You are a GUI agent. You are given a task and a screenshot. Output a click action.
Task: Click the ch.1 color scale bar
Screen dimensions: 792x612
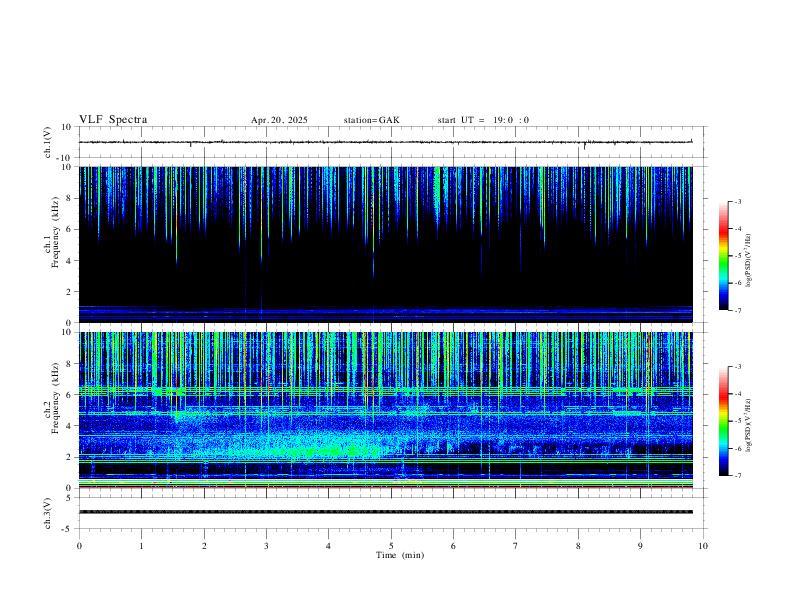(x=723, y=256)
